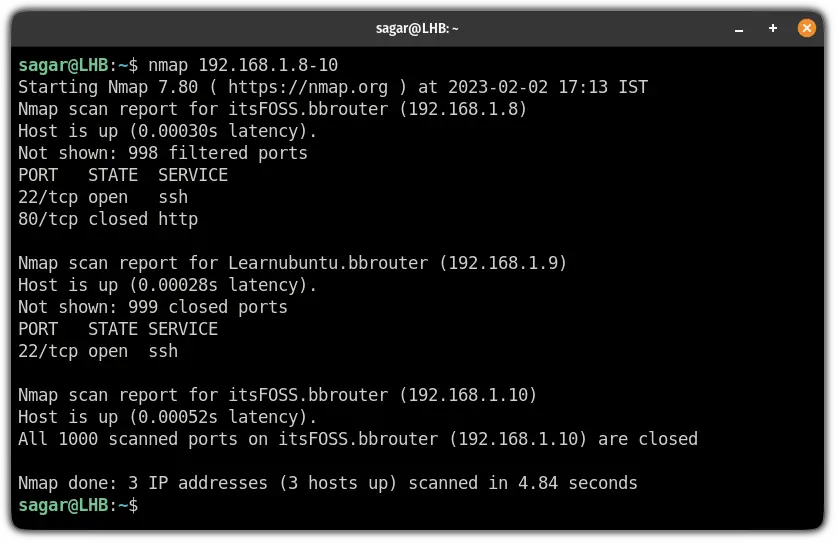Screen dimensions: 837x543
Task: Click the 'Nmap done: 3 IP addresses' summary
Action: pyautogui.click(x=328, y=483)
